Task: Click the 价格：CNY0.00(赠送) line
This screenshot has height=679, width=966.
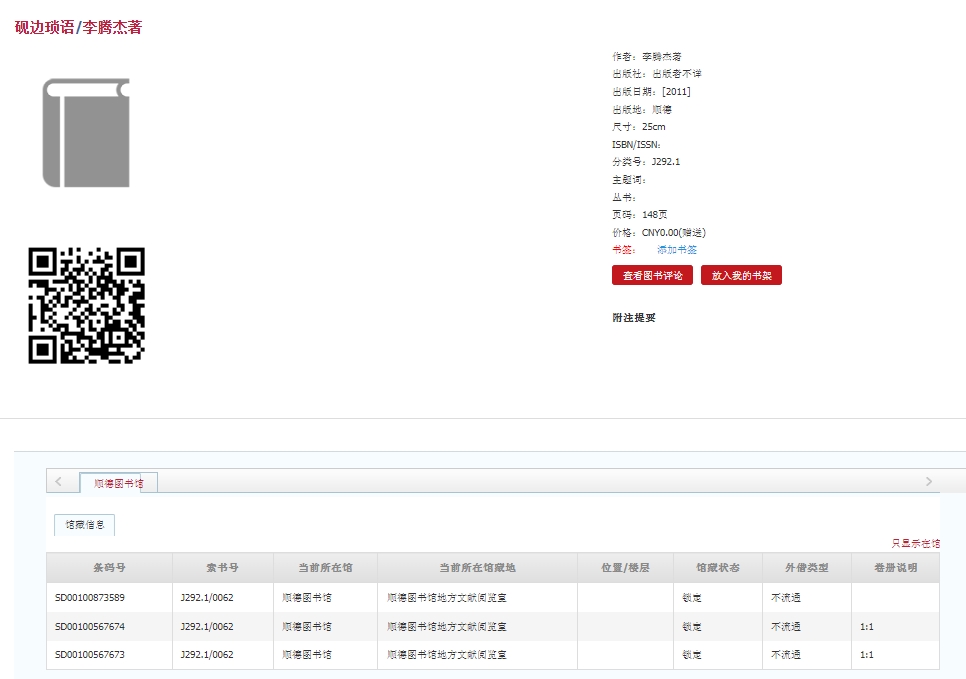Action: tap(659, 232)
